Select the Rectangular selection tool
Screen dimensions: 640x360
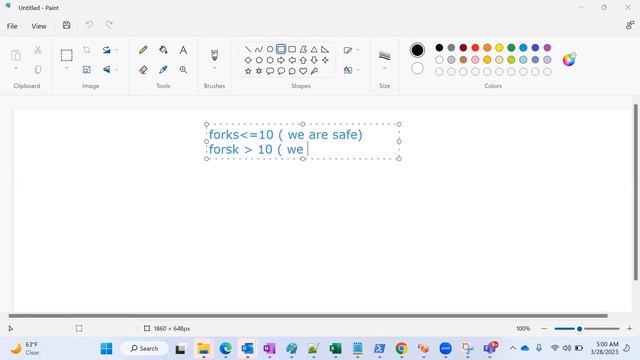(x=67, y=55)
